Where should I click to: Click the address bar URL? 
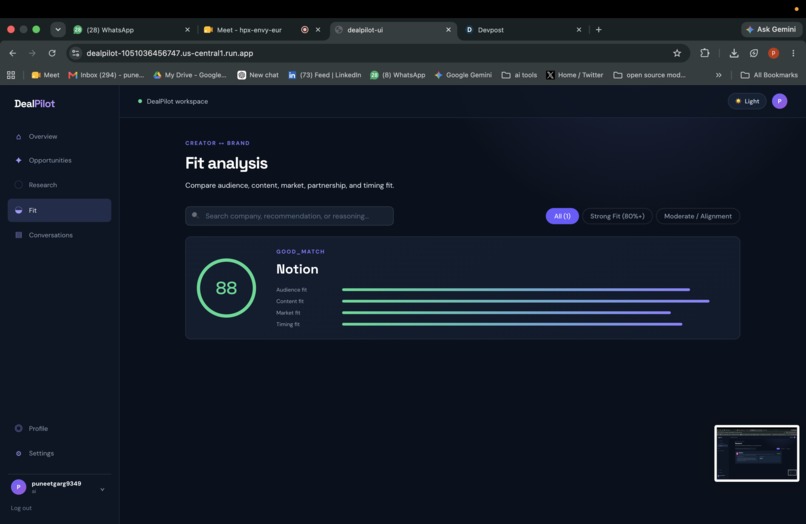click(170, 53)
